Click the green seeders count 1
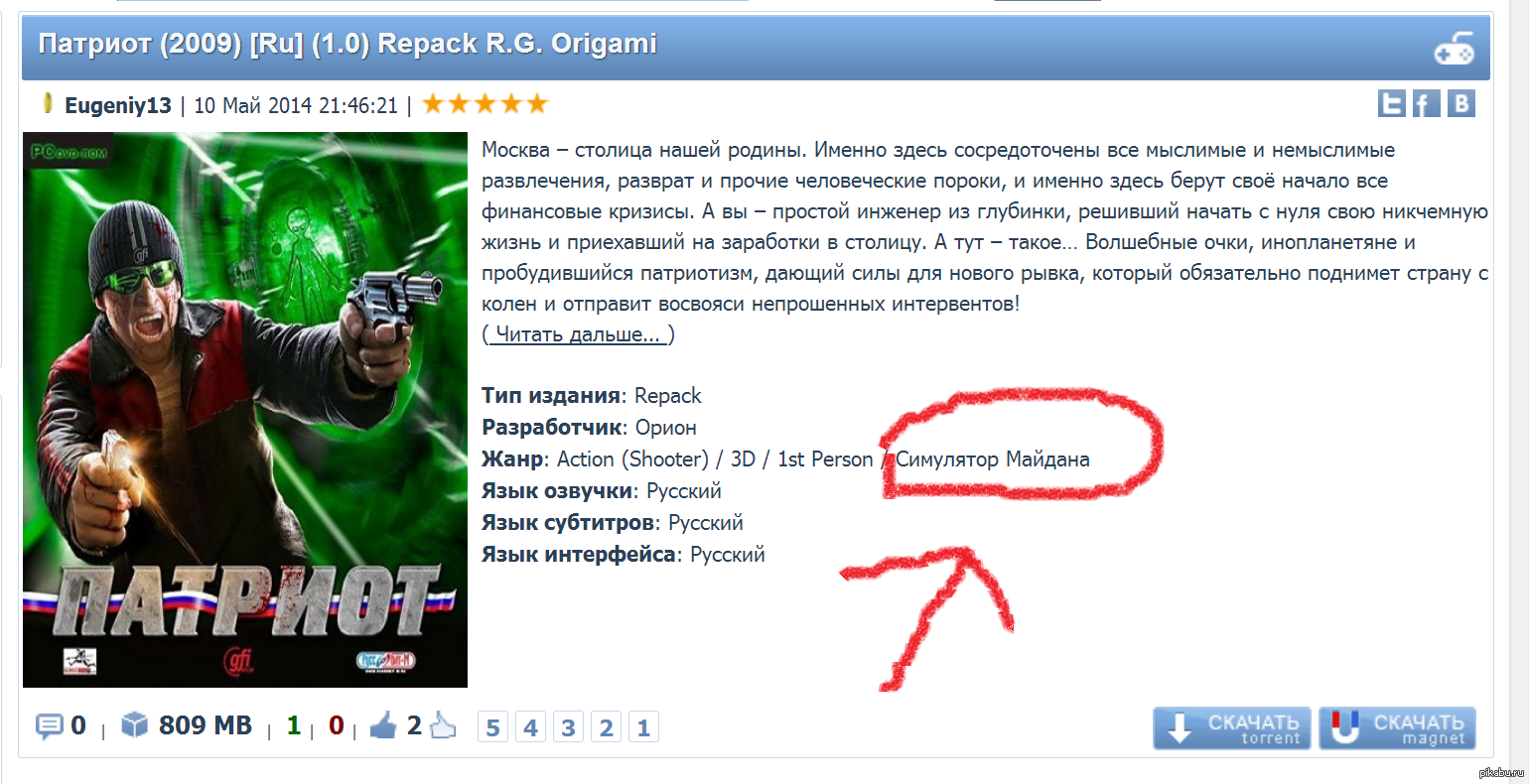Viewport: 1529px width, 784px height. (x=293, y=725)
